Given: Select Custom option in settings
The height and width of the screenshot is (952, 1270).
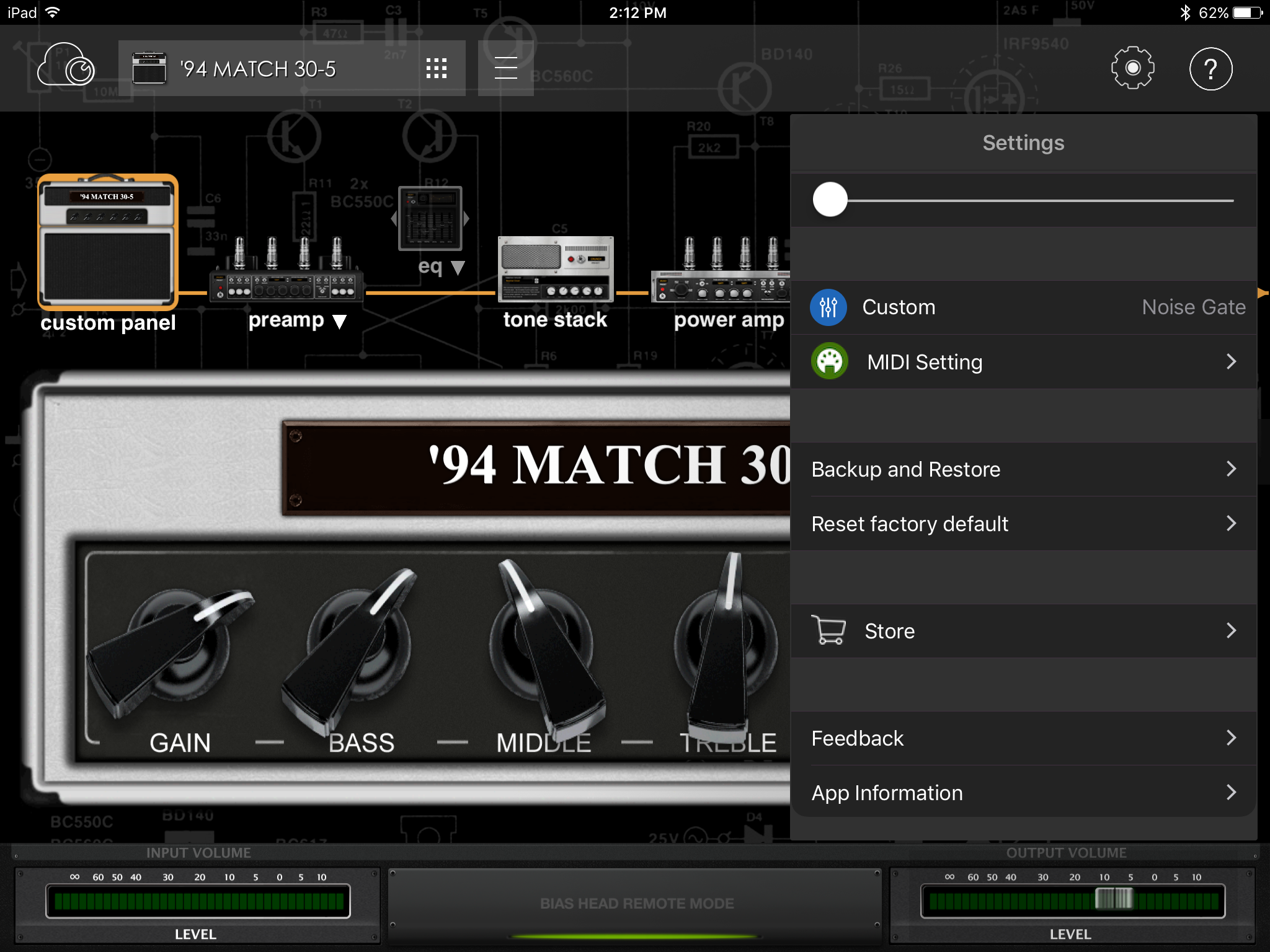Looking at the screenshot, I should tap(899, 307).
